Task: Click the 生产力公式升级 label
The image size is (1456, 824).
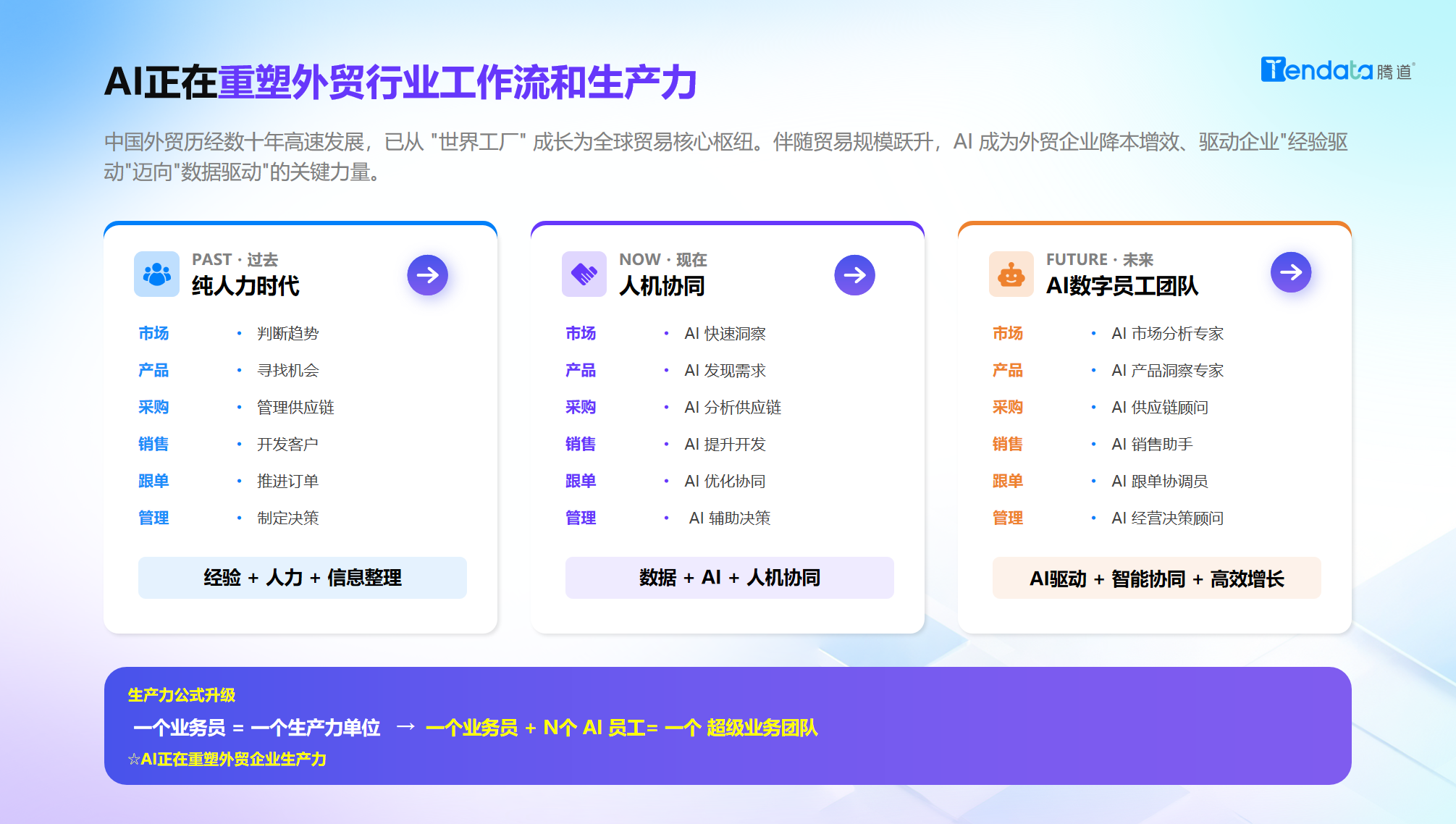Action: tap(182, 695)
